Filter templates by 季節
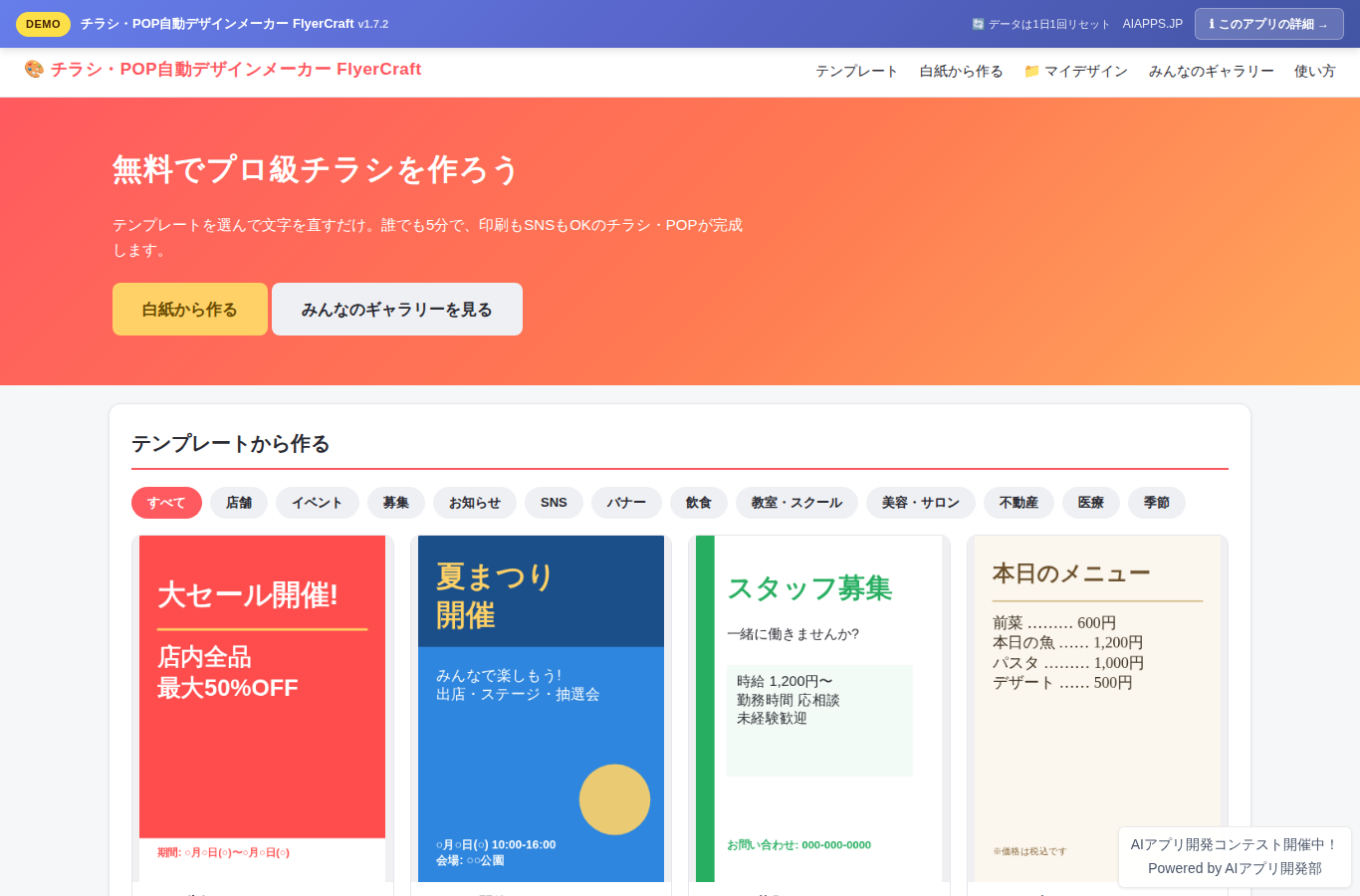This screenshot has height=896, width=1360. tap(1157, 503)
